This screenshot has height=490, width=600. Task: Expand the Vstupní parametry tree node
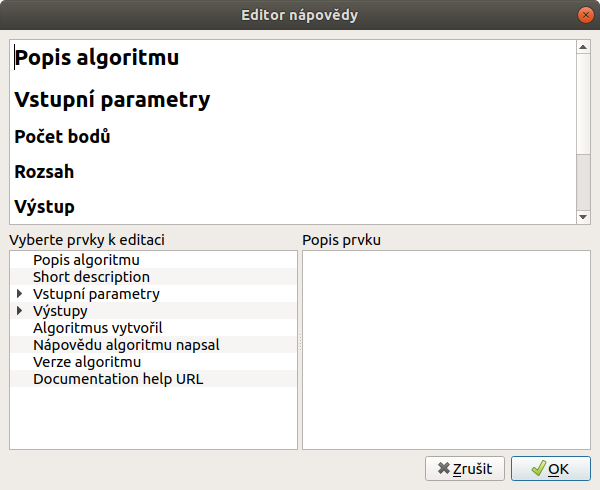pos(20,294)
